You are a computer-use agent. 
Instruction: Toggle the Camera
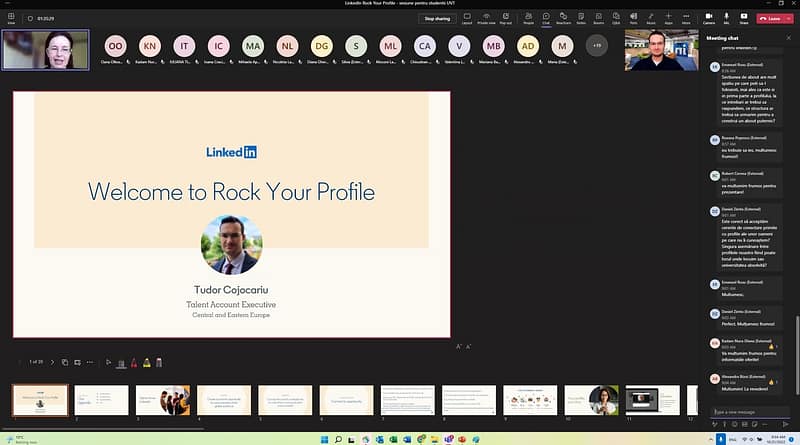point(709,18)
